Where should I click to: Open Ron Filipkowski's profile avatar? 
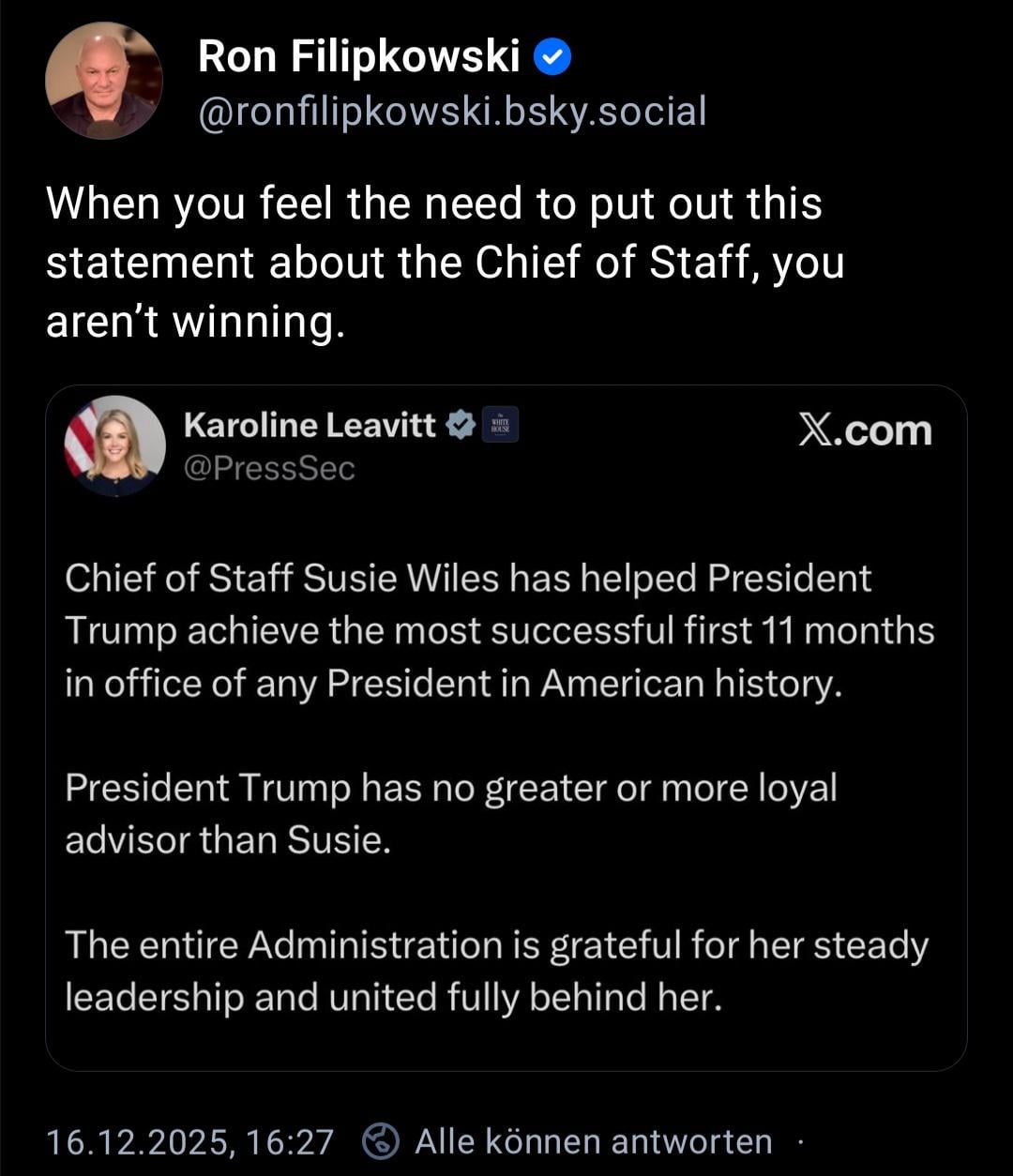[x=103, y=81]
